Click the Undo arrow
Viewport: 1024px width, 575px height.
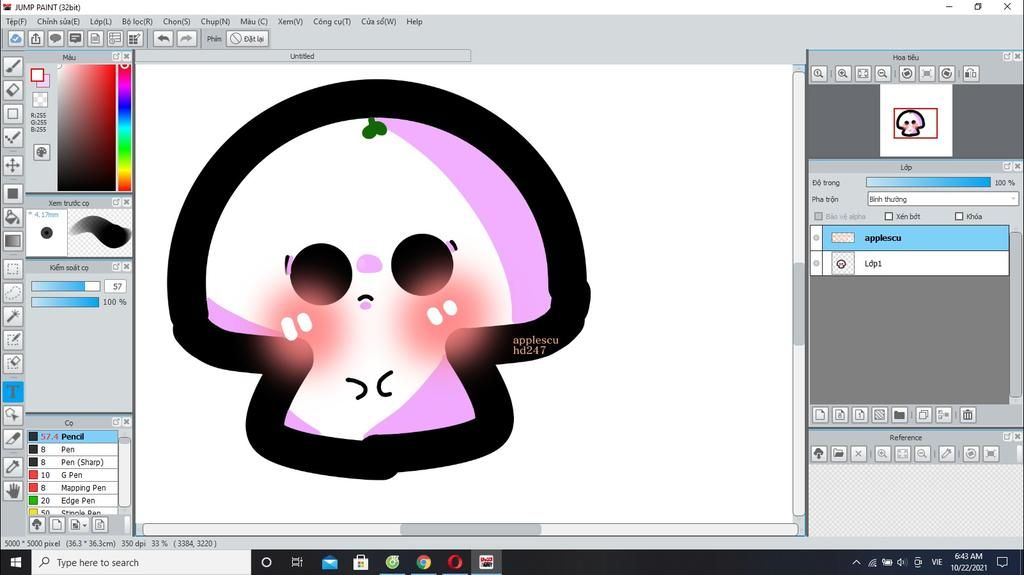click(163, 39)
